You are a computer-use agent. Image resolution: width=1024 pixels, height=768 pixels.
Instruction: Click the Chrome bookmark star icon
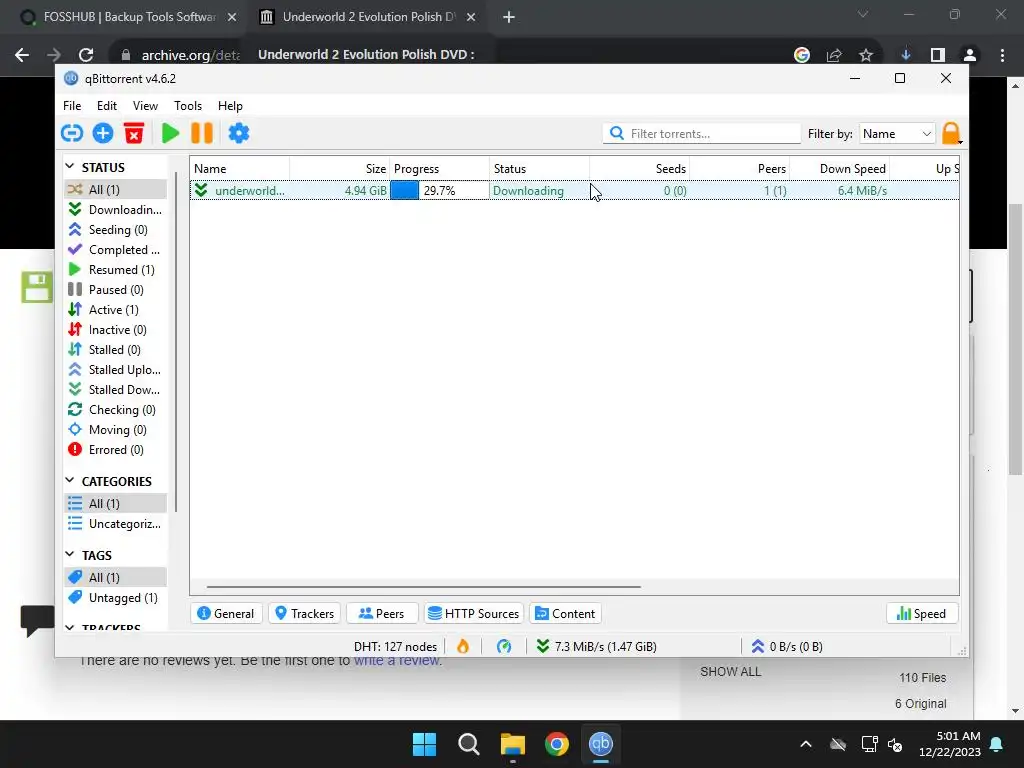(x=866, y=55)
